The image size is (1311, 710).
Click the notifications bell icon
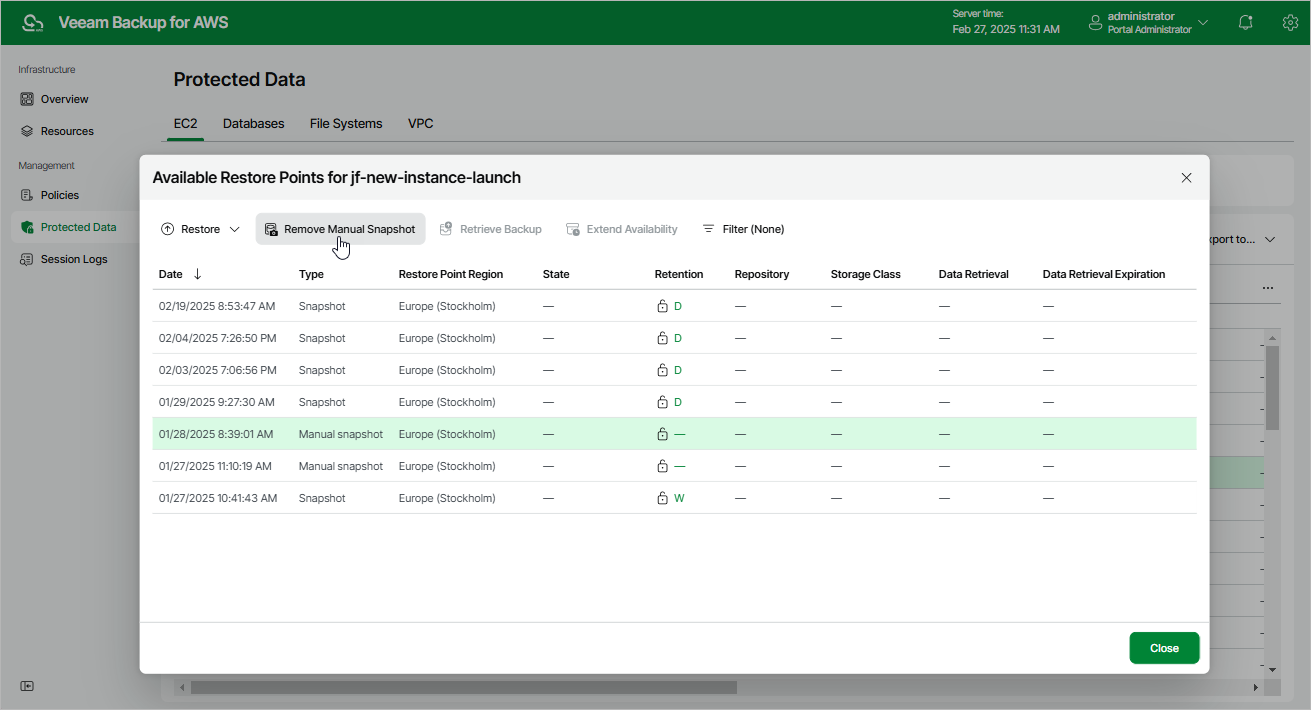click(1246, 22)
